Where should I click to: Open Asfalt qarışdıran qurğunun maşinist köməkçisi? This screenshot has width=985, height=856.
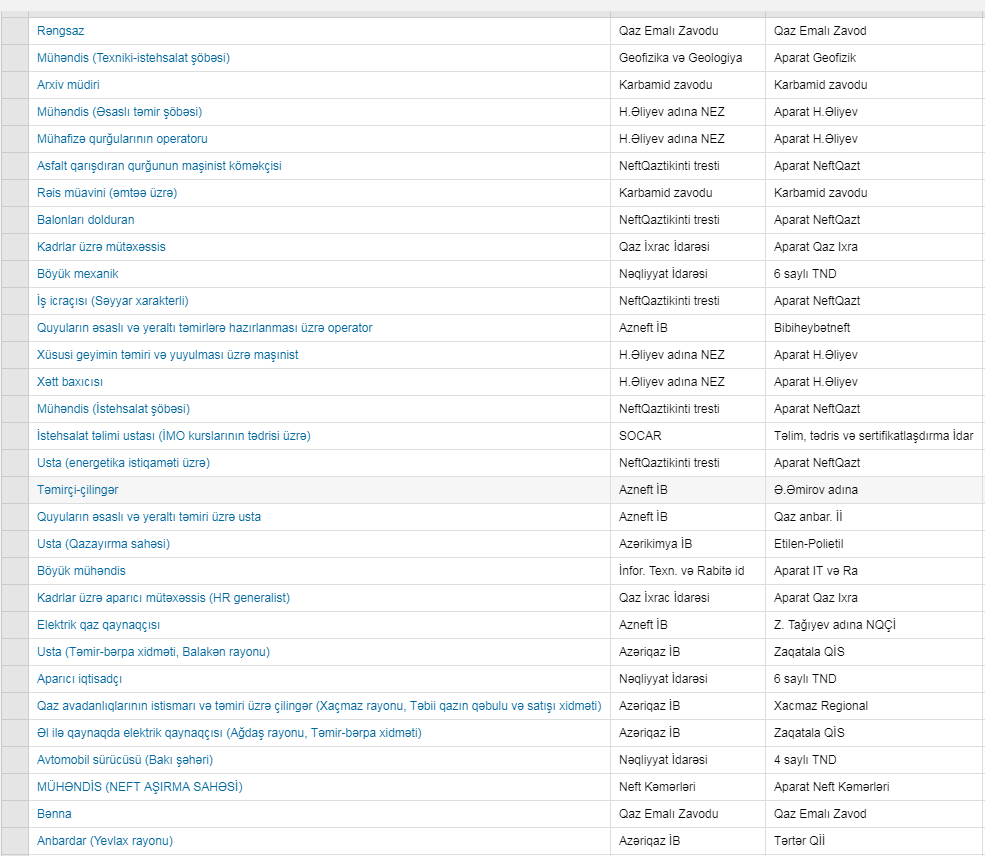click(x=159, y=166)
